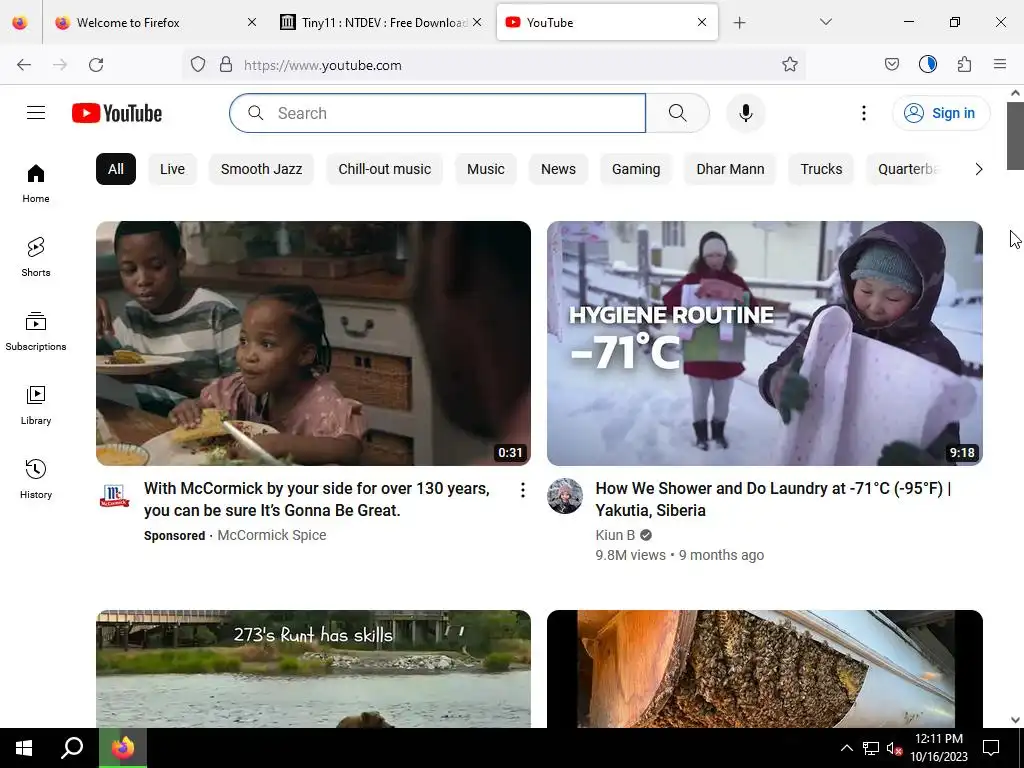Click the site security padlock icon
1024x768 pixels.
pos(226,65)
